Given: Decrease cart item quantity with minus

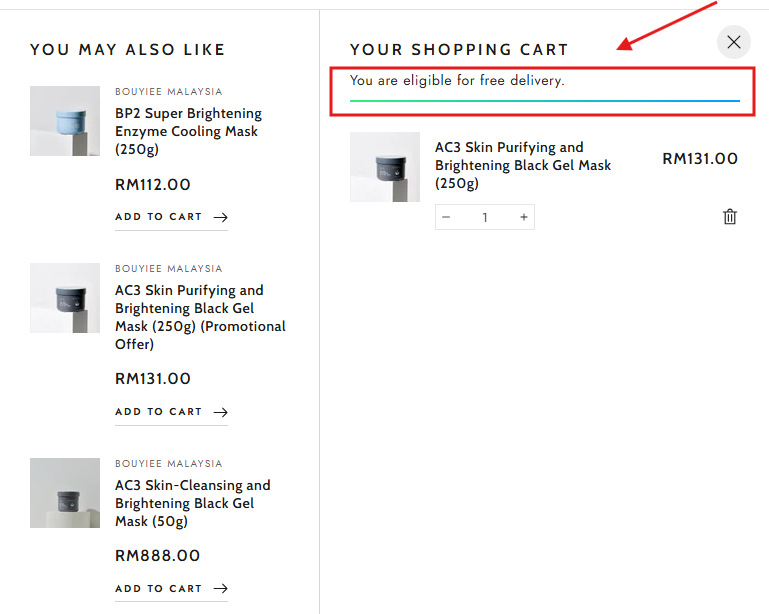Looking at the screenshot, I should tap(446, 217).
